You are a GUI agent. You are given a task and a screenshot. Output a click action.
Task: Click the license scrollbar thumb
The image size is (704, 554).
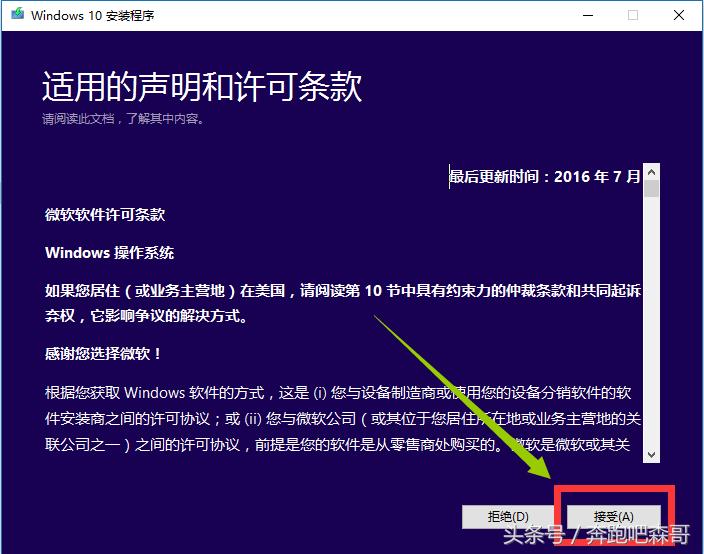(x=651, y=189)
